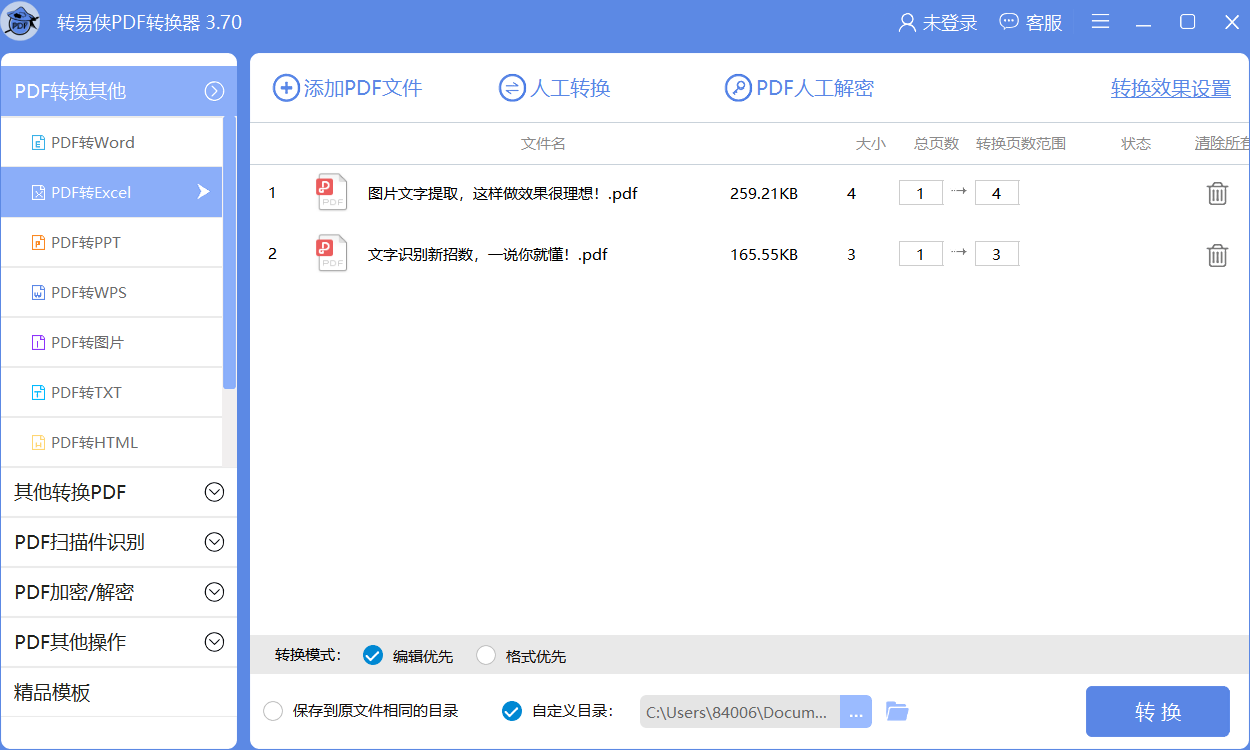Open the output folder icon
The height and width of the screenshot is (750, 1250).
pyautogui.click(x=897, y=712)
